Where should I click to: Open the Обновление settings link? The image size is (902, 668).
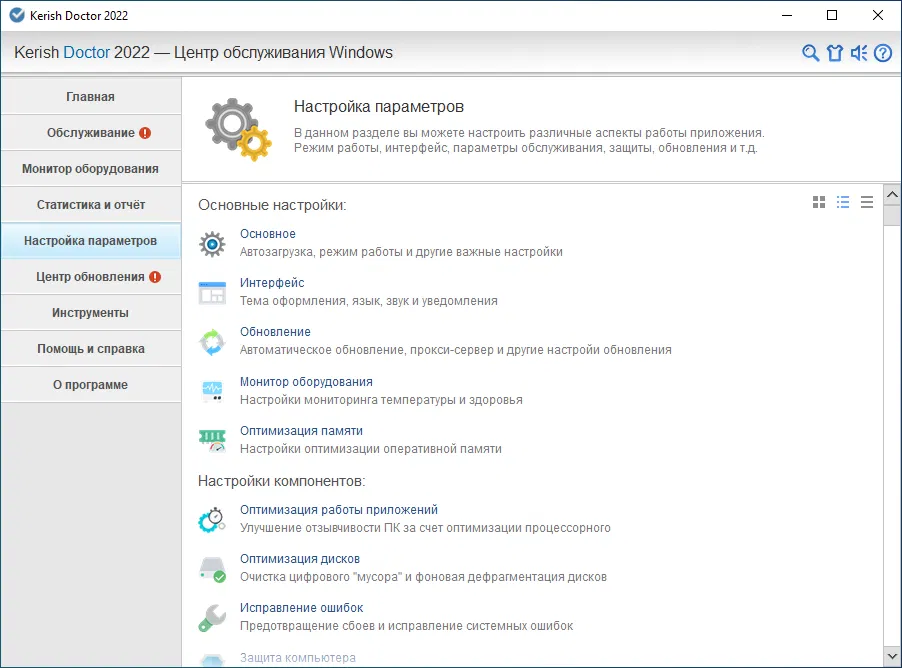click(x=275, y=331)
